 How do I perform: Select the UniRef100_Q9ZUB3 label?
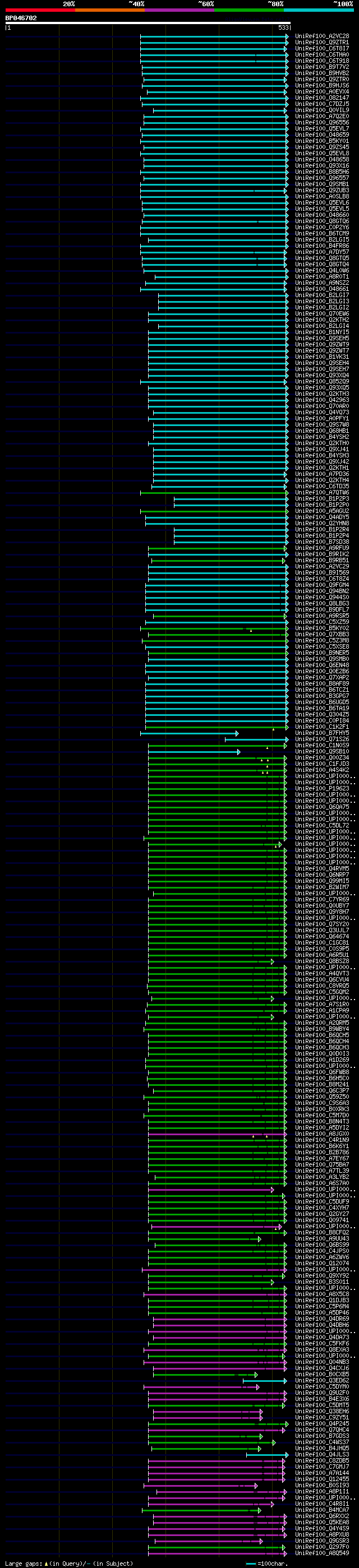pyautogui.click(x=323, y=191)
